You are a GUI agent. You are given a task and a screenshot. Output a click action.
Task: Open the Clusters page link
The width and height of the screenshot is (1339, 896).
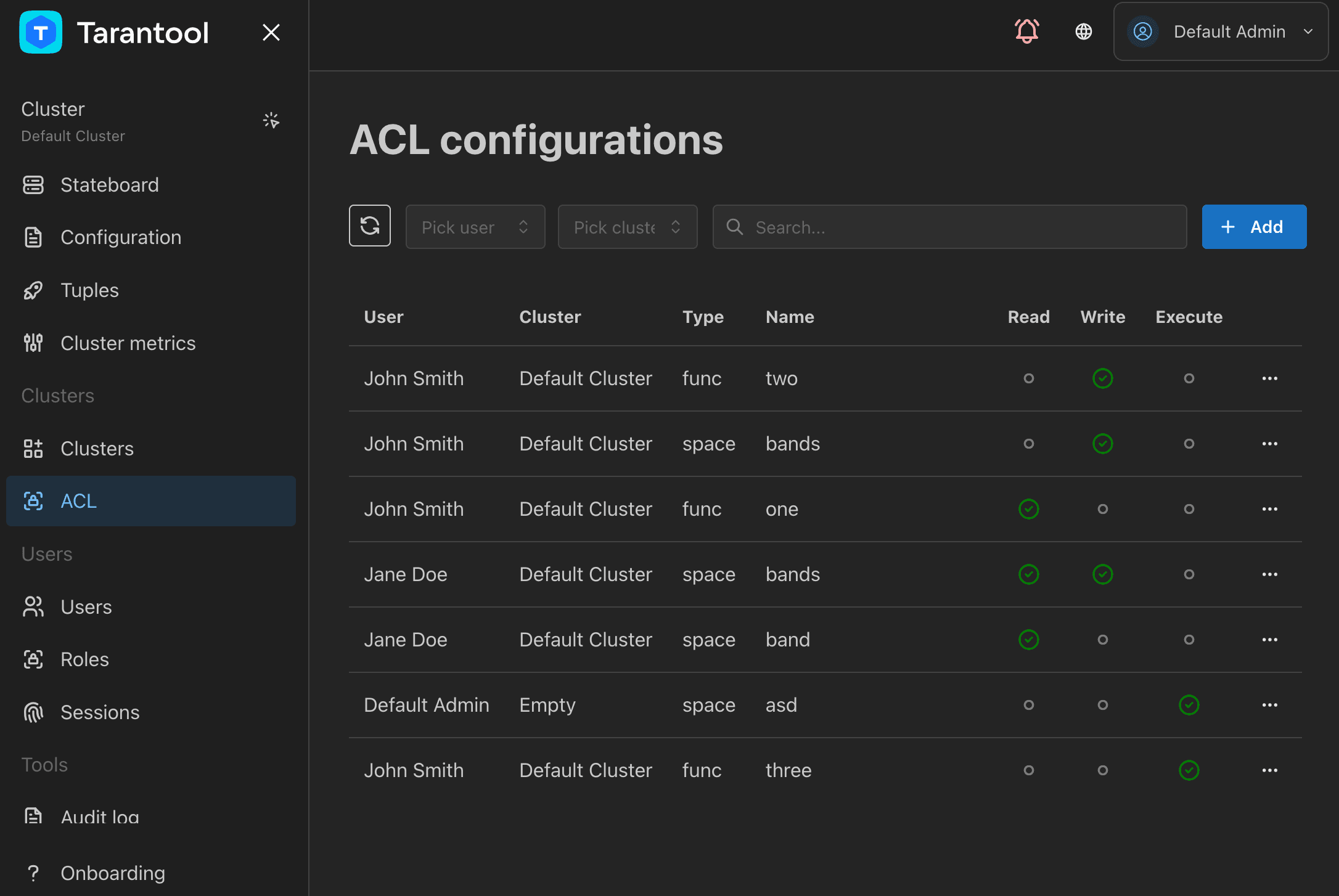(151, 449)
